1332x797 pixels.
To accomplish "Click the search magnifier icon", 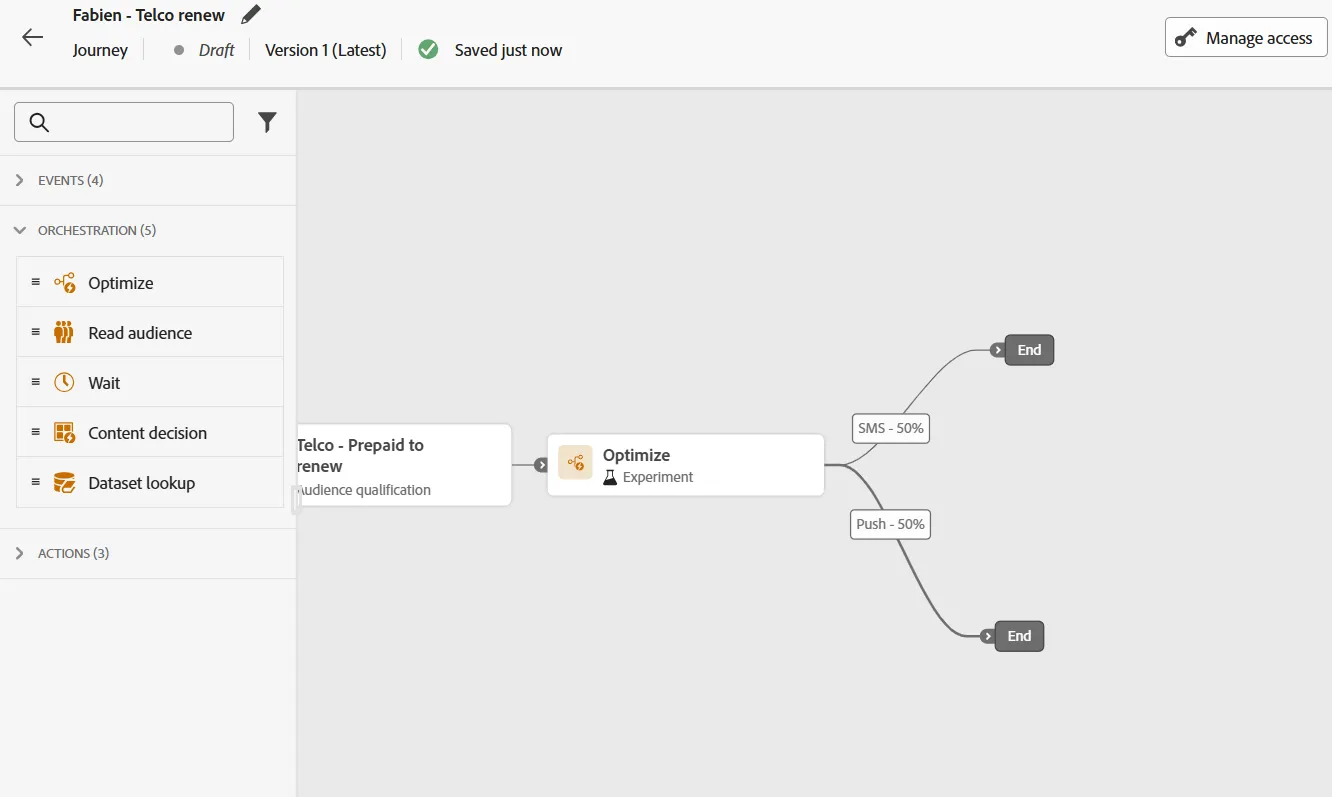I will coord(39,122).
